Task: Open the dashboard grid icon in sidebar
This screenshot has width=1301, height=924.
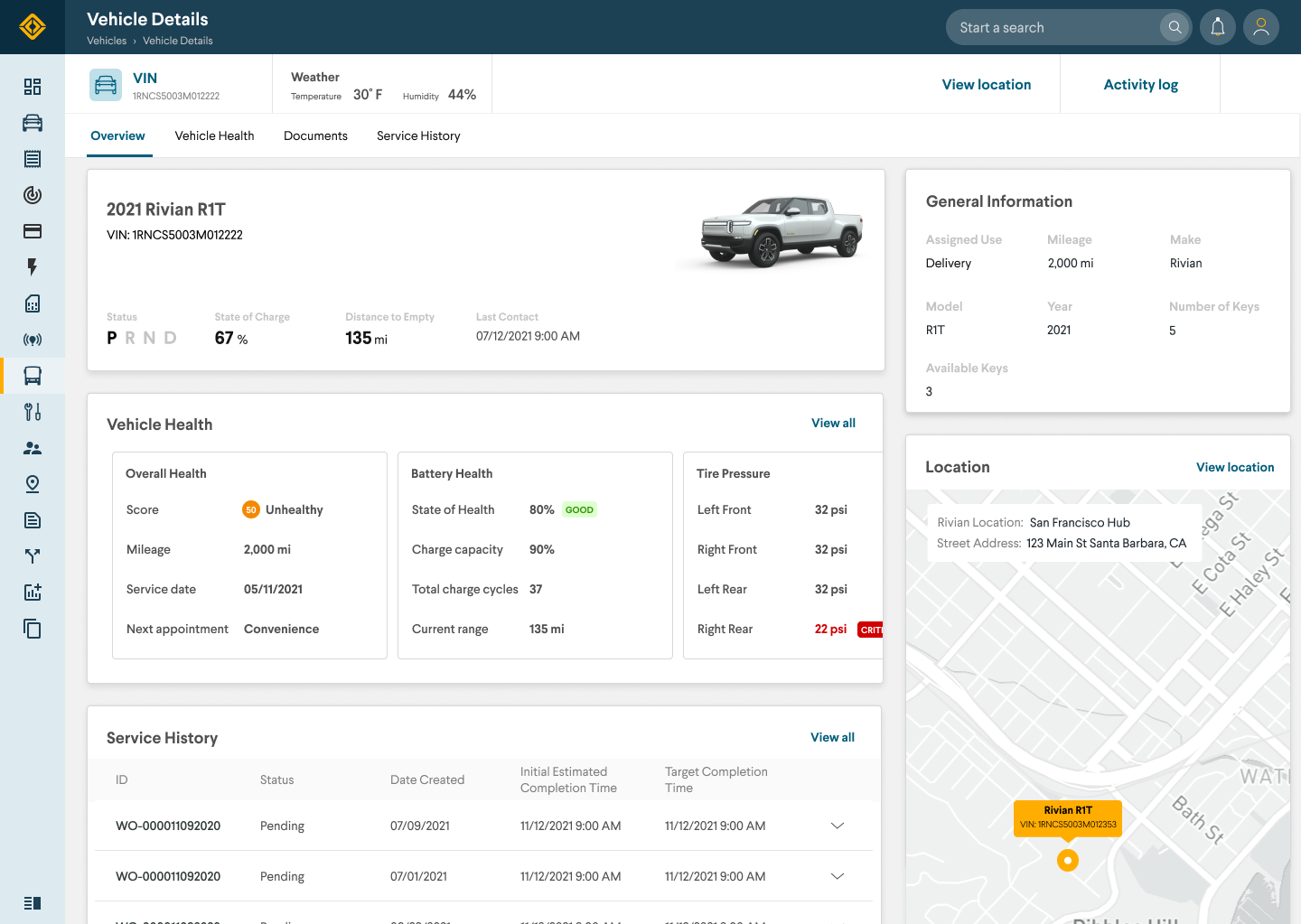Action: tap(33, 87)
